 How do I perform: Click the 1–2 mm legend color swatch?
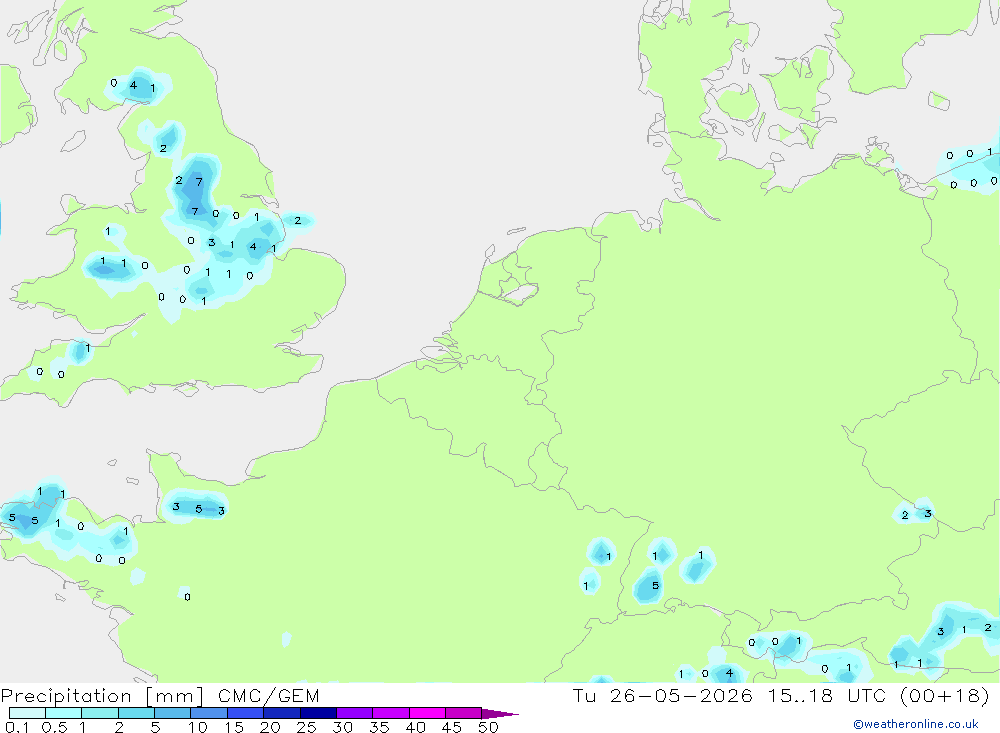99,713
